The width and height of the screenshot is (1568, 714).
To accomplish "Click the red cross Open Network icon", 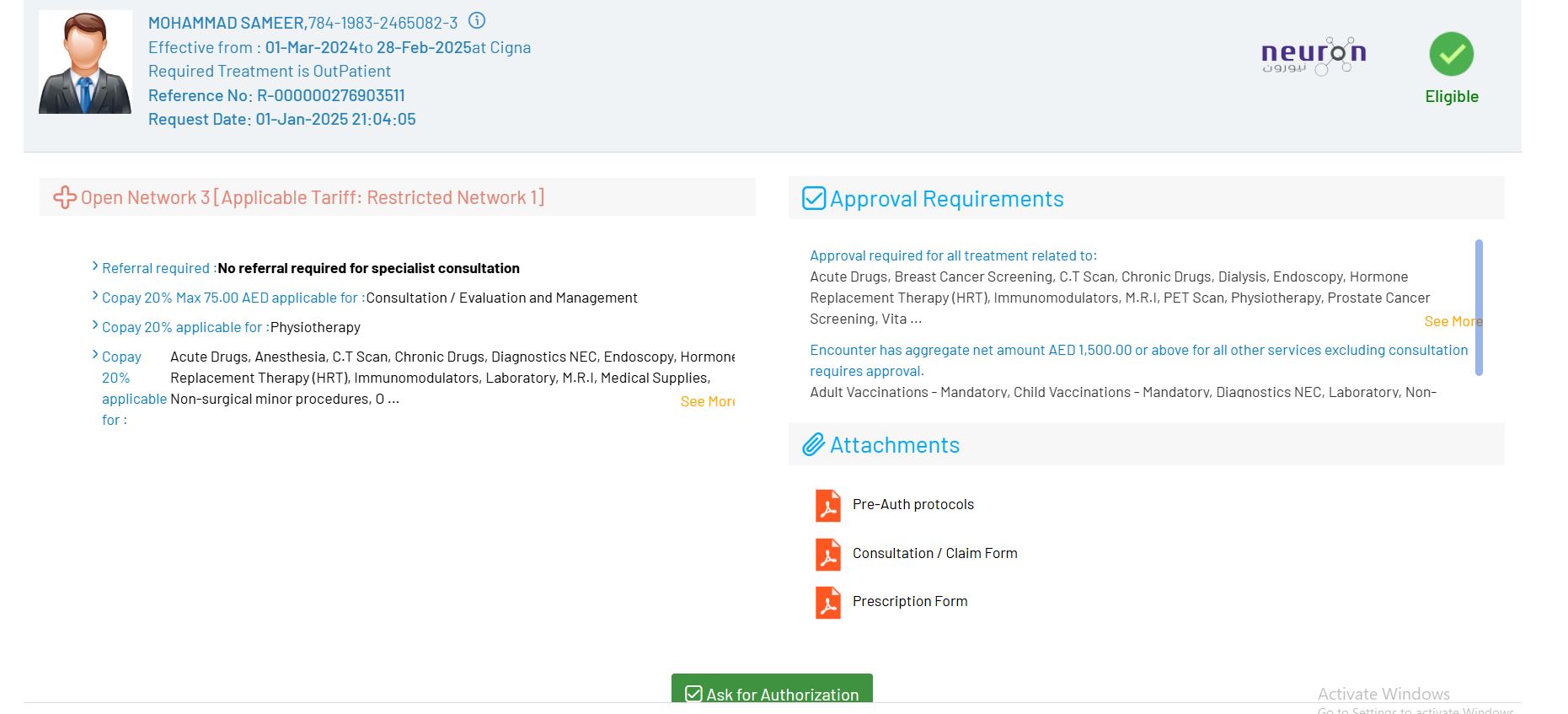I will (65, 198).
